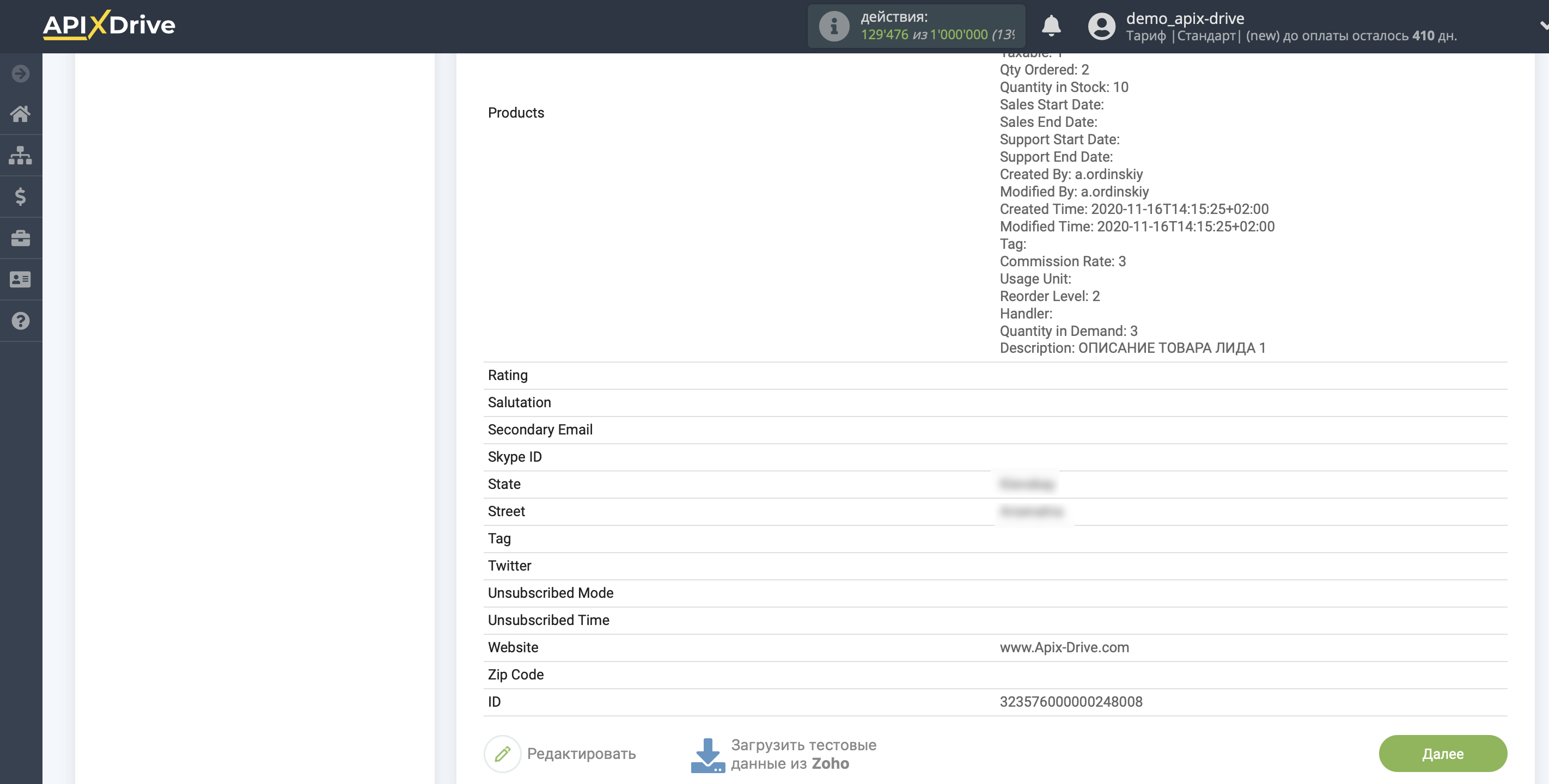This screenshot has width=1549, height=784.
Task: Click Quantity in Demand: 3 line
Action: 1068,331
